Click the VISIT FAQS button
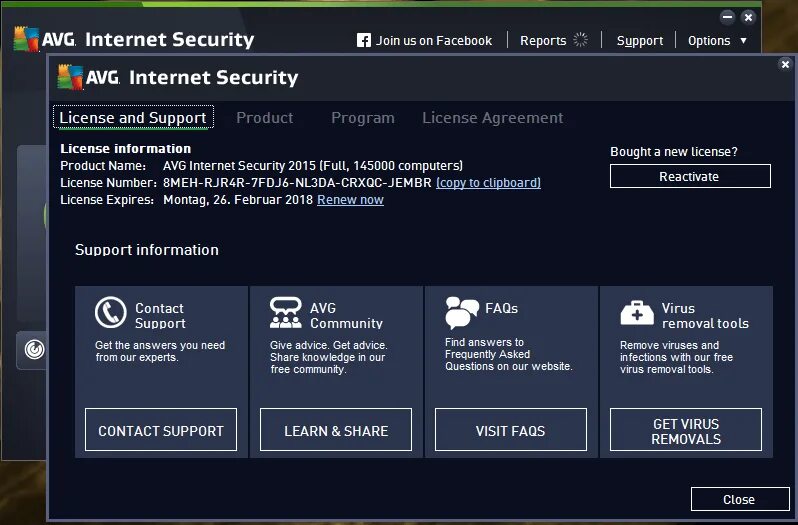Screen dimensions: 798x525 point(511,430)
